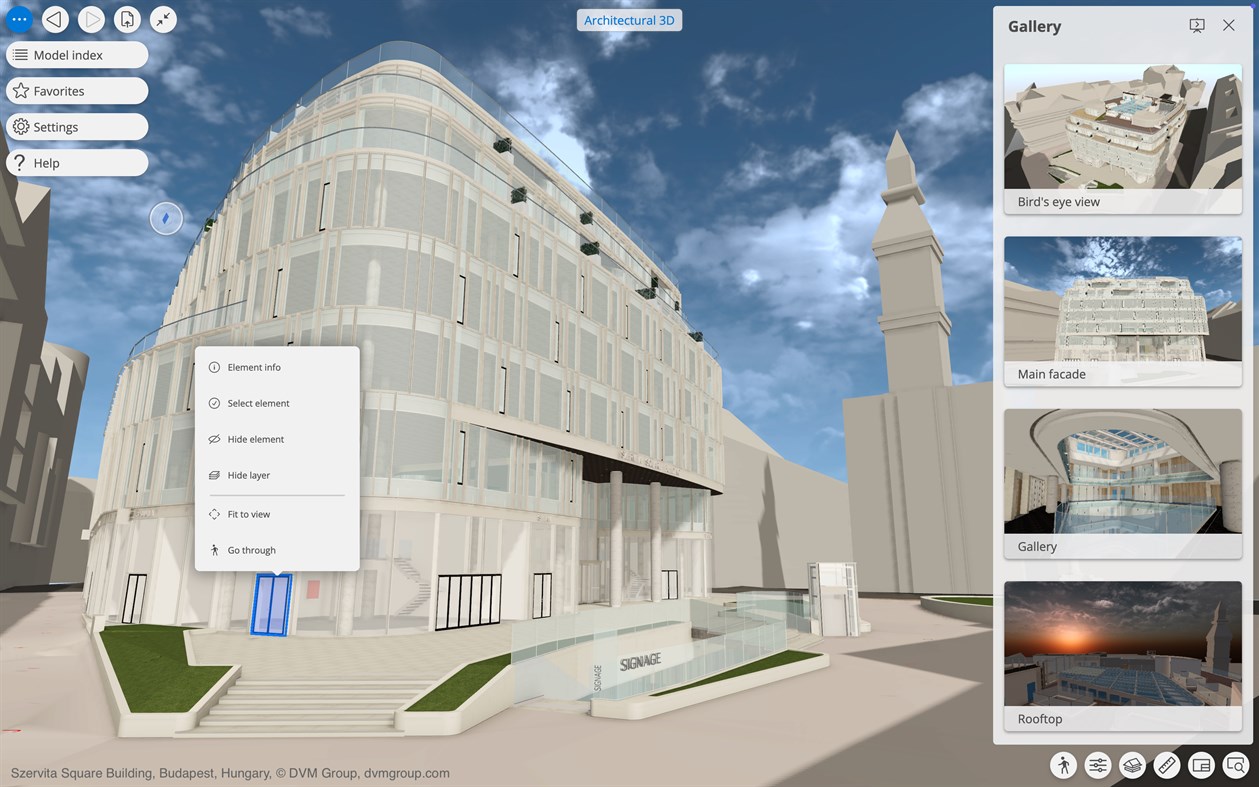Open the document share icon
1259x787 pixels.
[127, 19]
